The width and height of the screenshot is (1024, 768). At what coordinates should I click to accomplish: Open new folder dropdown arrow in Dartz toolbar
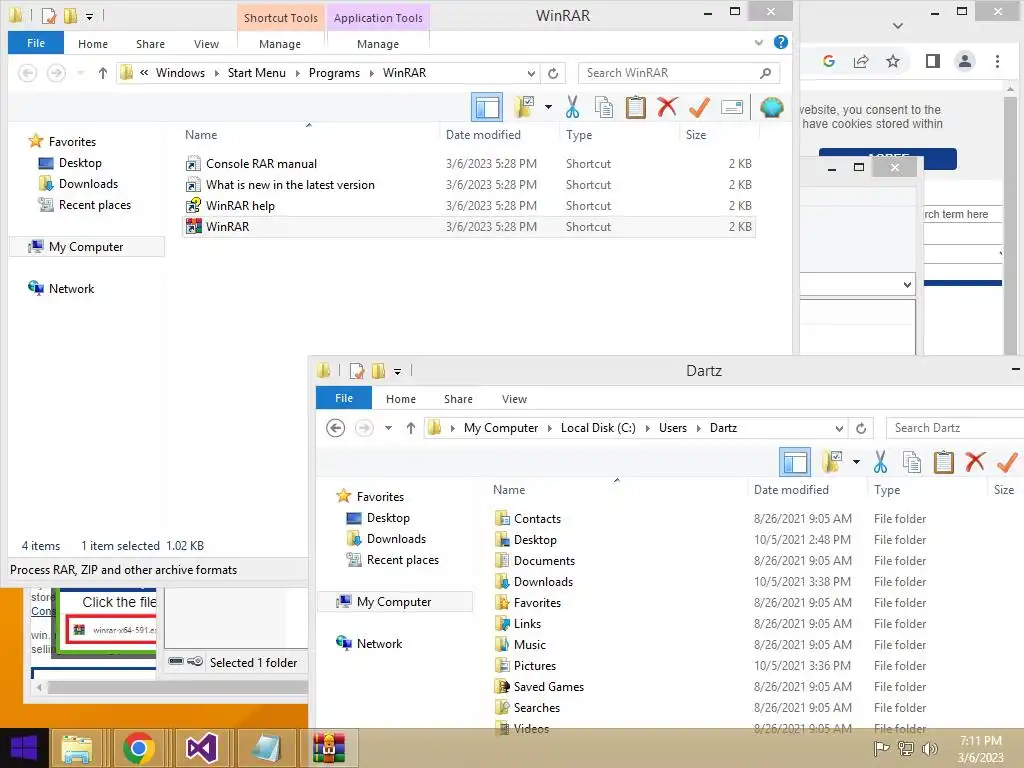click(856, 462)
